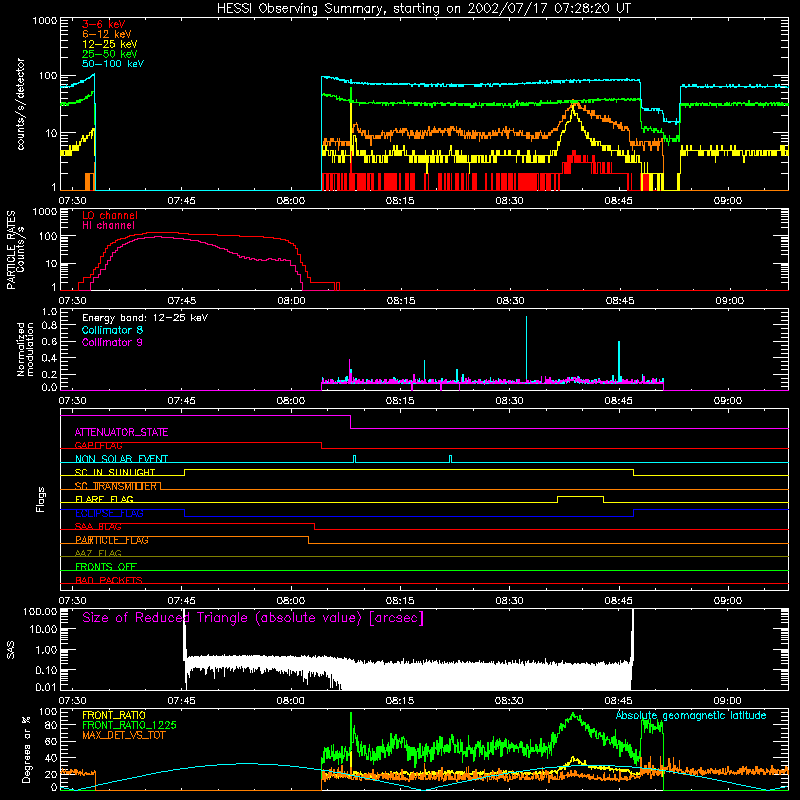Click the vertical Flags axis label
Screen dimensions: 800x800
(40, 499)
